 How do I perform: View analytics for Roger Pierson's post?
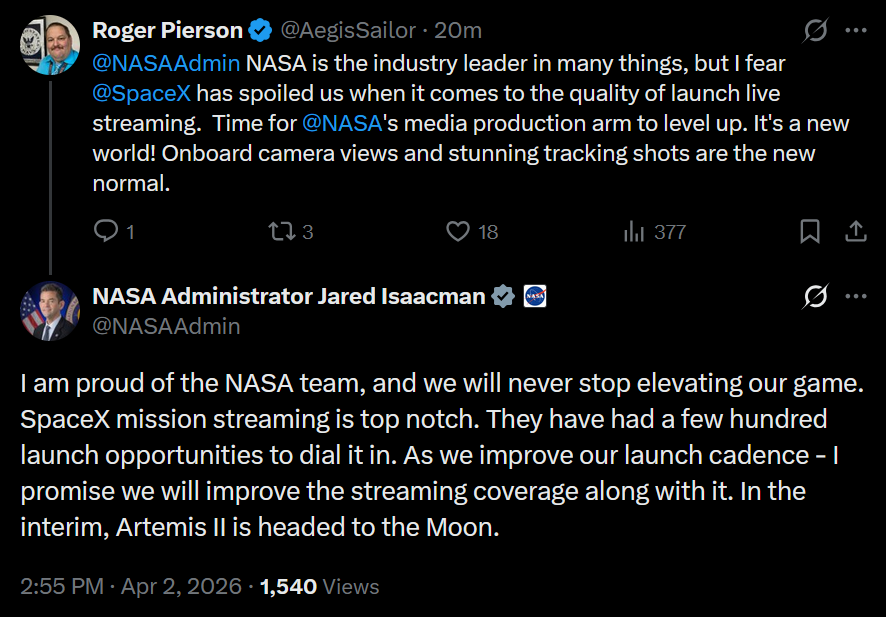coord(634,232)
